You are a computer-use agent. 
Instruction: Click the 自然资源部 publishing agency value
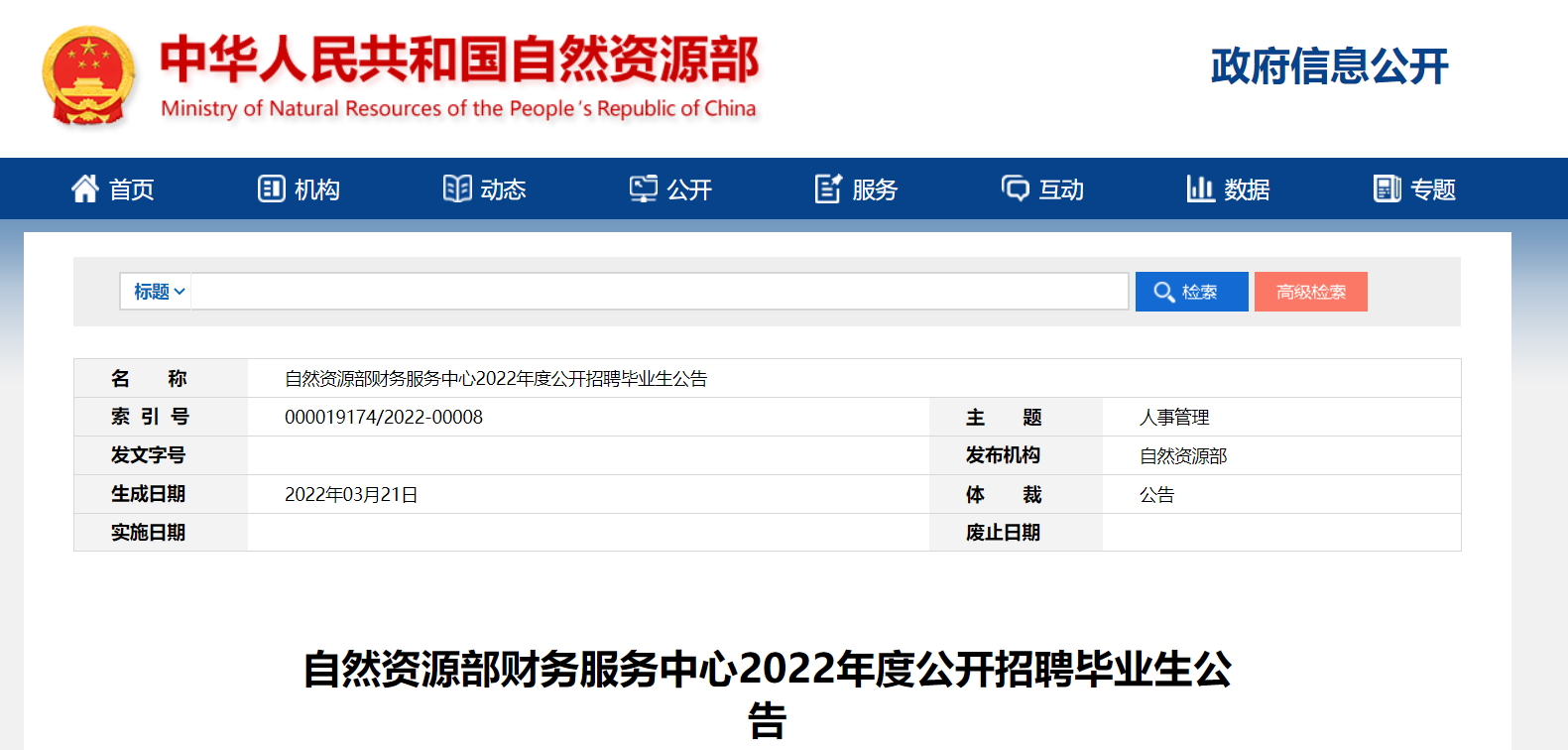[x=1183, y=455]
